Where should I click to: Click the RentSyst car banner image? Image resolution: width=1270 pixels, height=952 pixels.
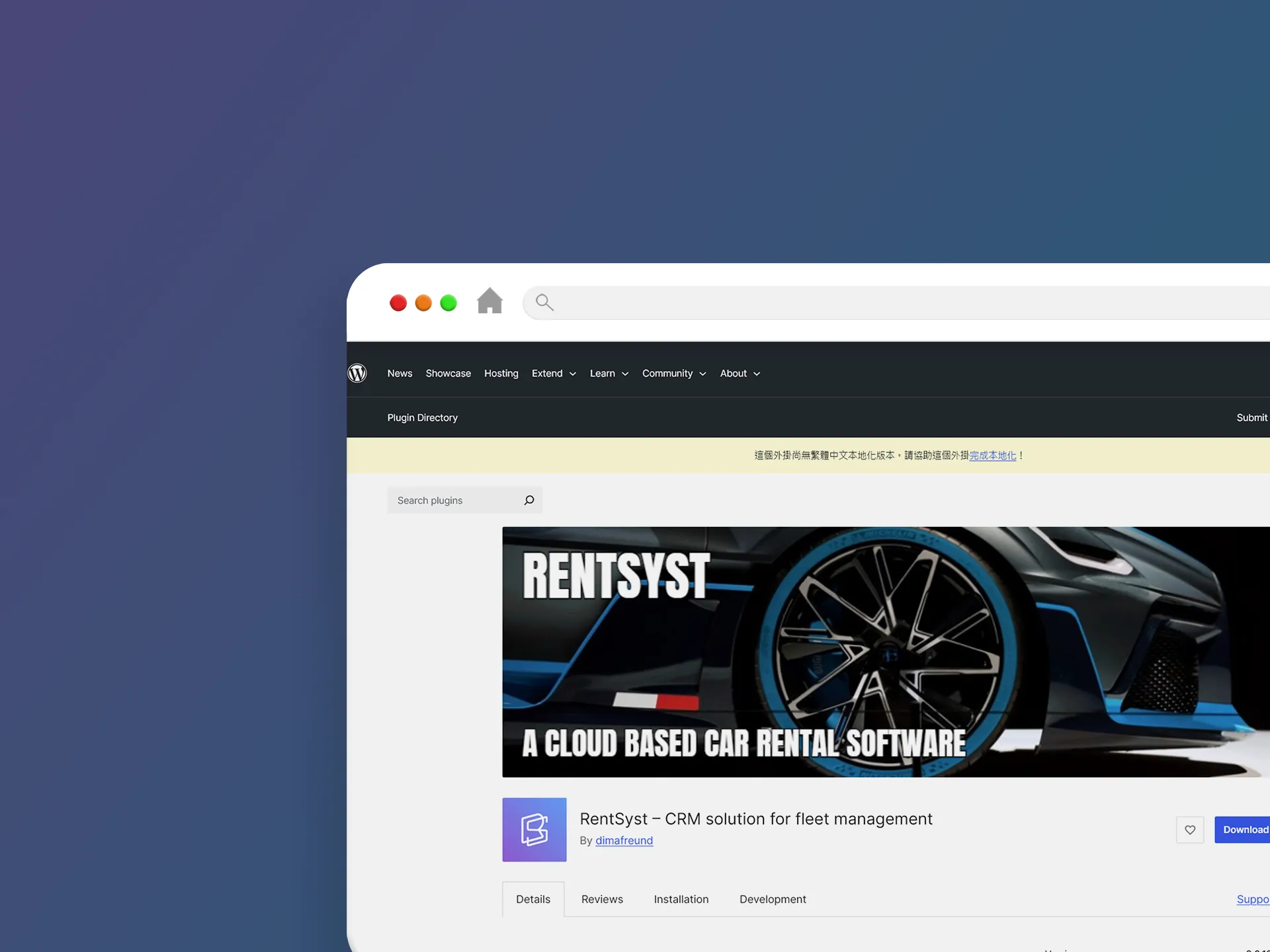click(886, 652)
